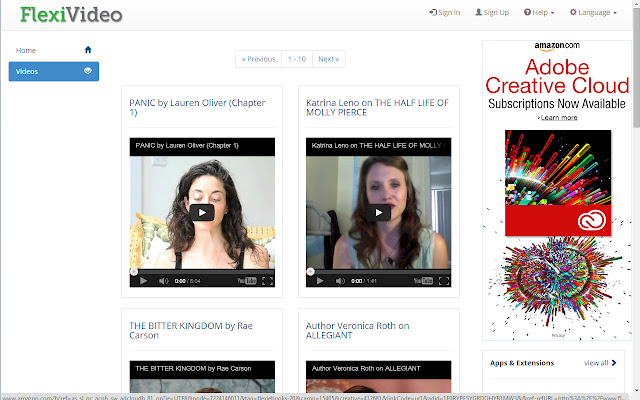Mute the PANIC video with speaker icon
This screenshot has width=640, height=400.
[x=163, y=281]
